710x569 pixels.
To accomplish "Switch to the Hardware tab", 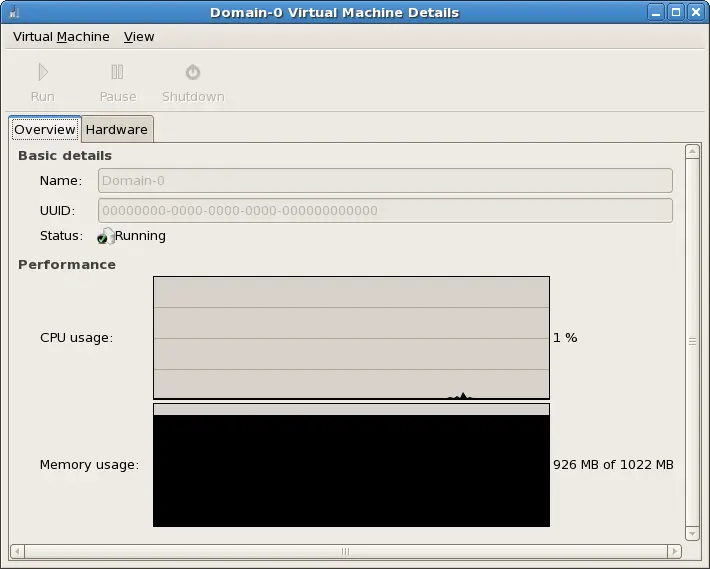I will click(x=117, y=129).
